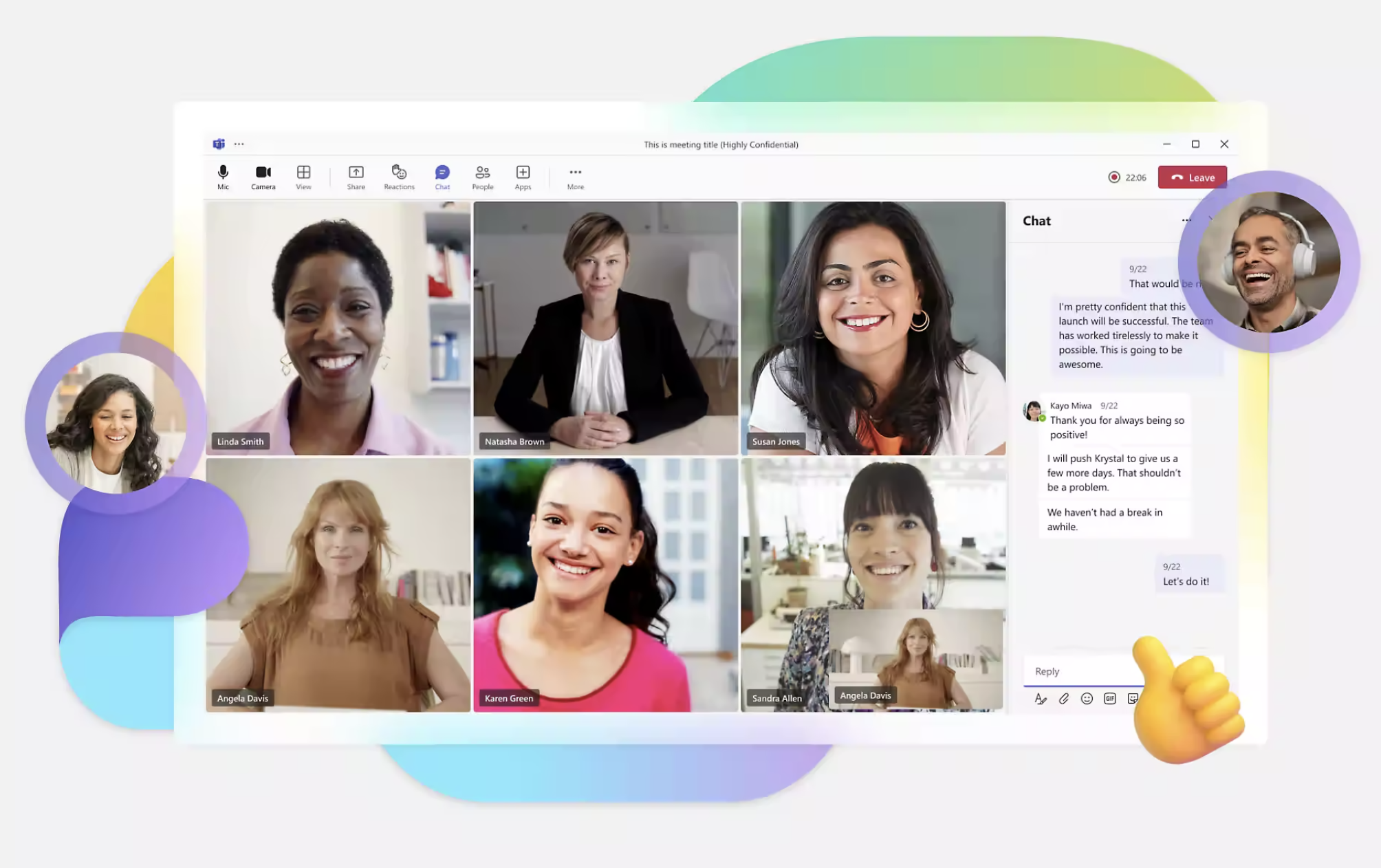Viewport: 1381px width, 868px height.
Task: Maximize the Teams meeting window
Action: (1195, 144)
